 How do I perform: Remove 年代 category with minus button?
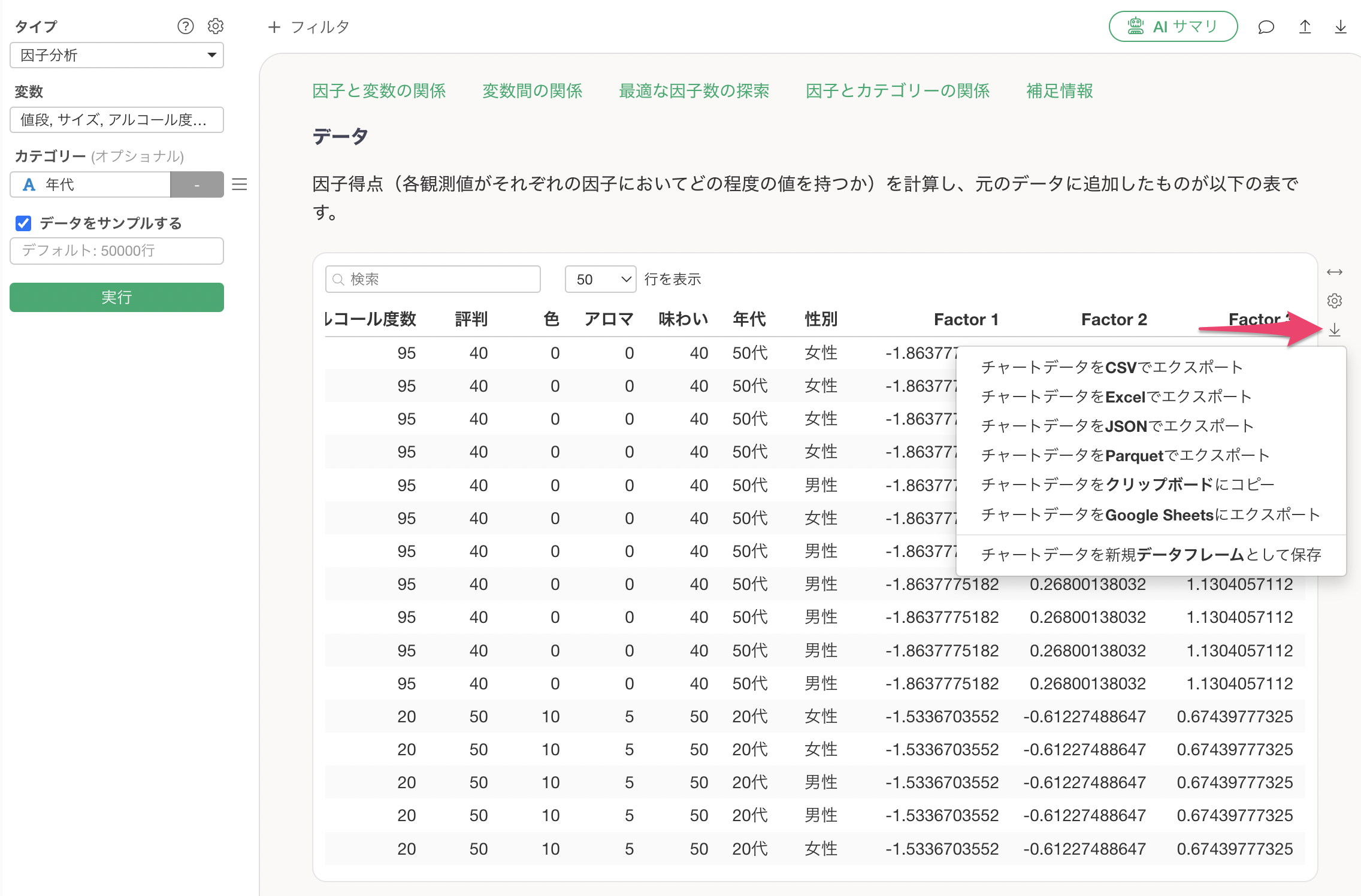pyautogui.click(x=196, y=184)
